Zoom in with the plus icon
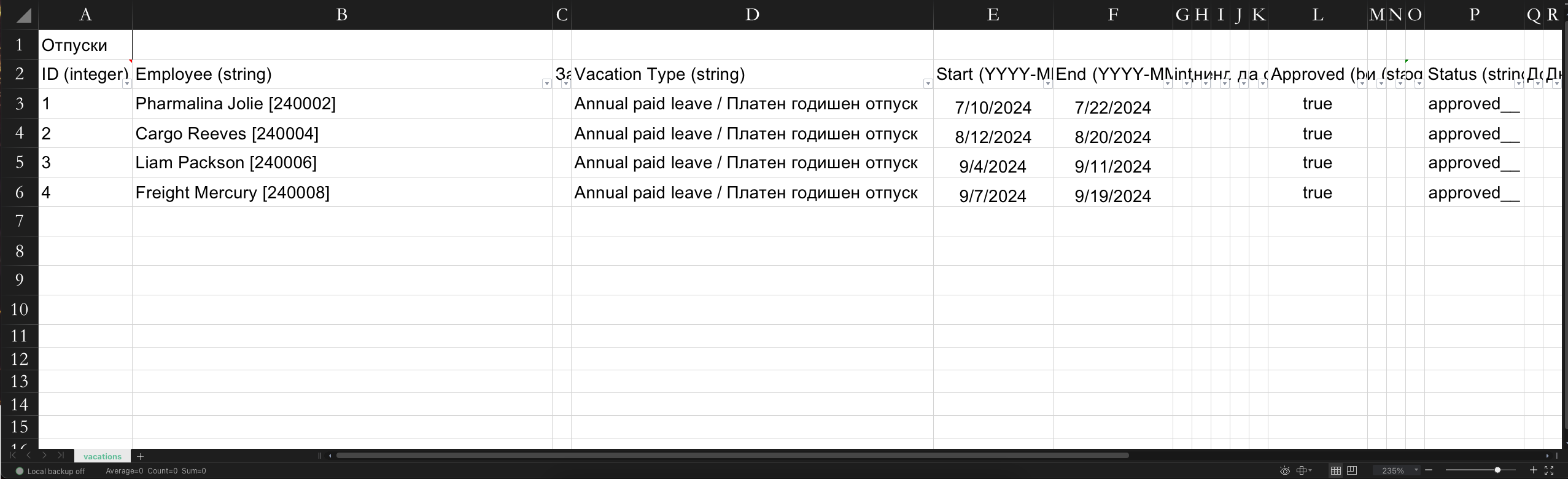Viewport: 1568px width, 479px height. [1533, 470]
